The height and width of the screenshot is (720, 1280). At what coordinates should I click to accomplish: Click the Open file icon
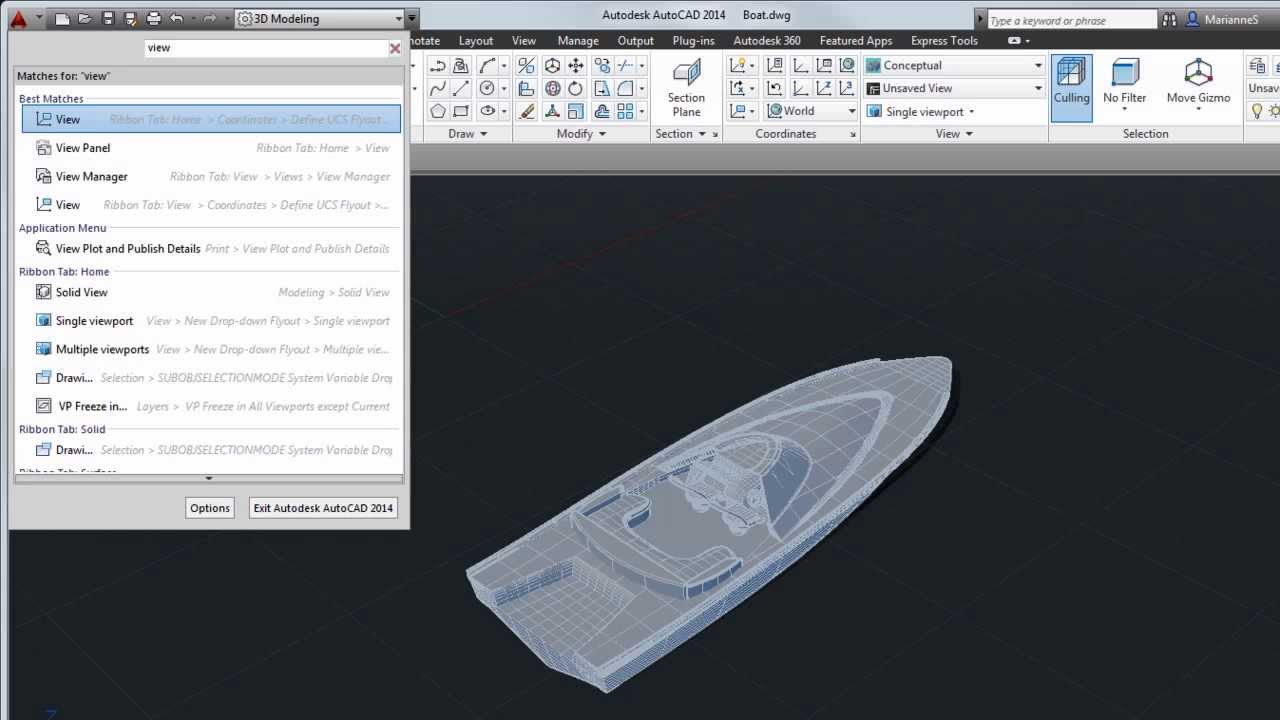pyautogui.click(x=85, y=18)
